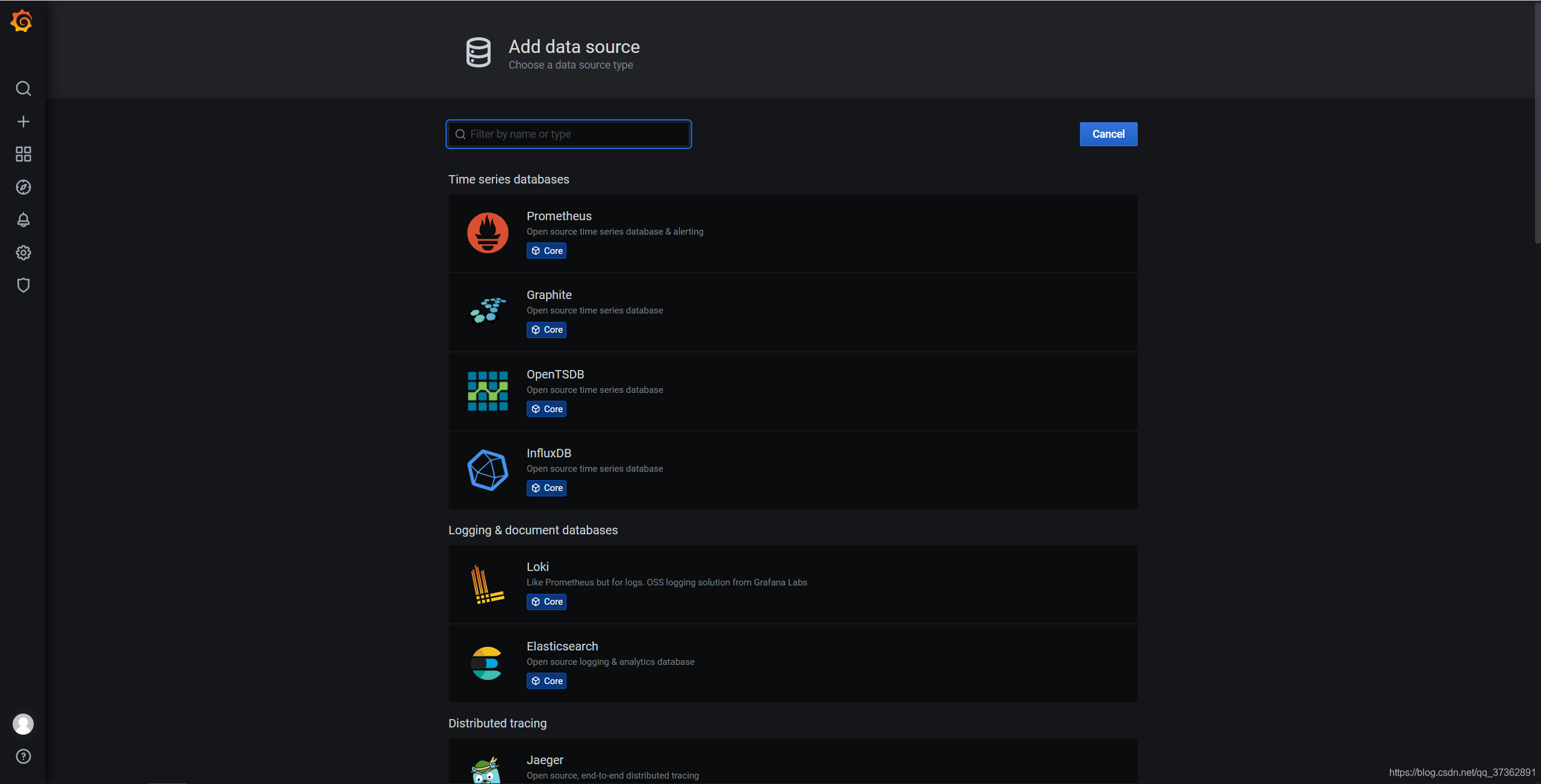Click the Core badge under OpenTSDB
The height and width of the screenshot is (784, 1541).
point(547,409)
